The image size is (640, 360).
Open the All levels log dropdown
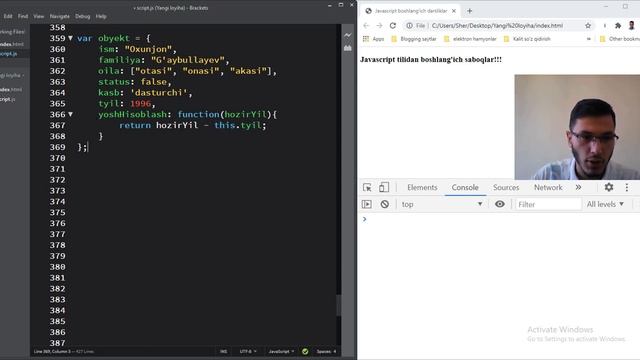point(605,204)
